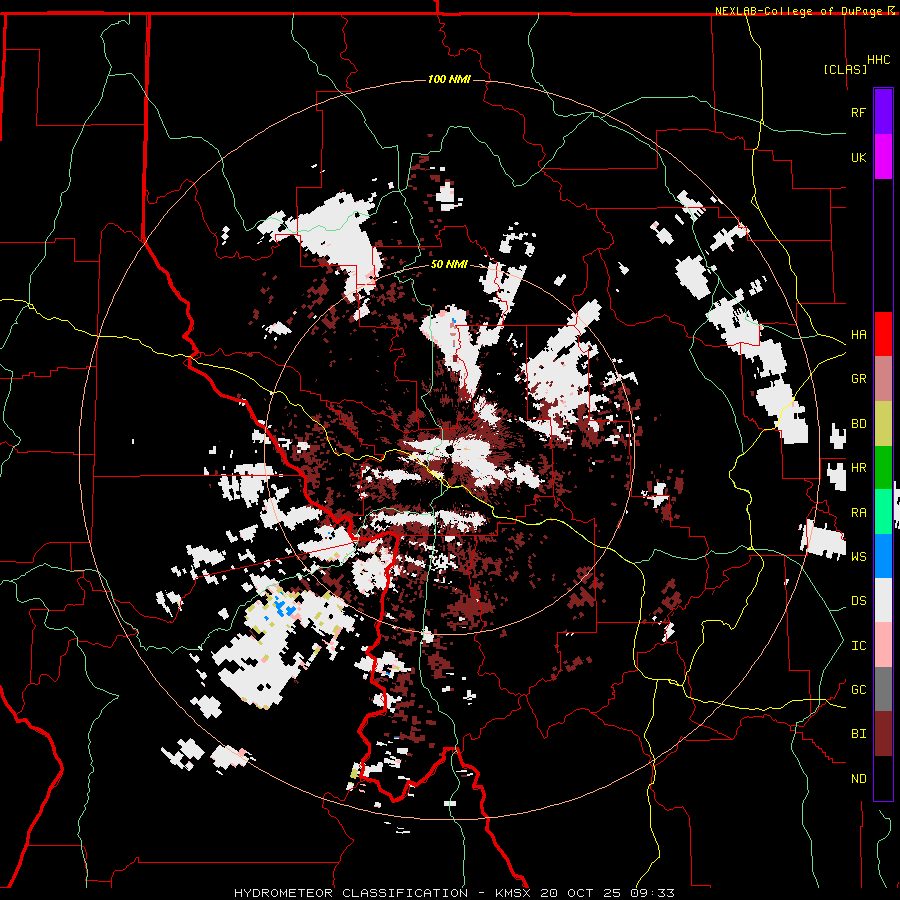Pick the HR green legend block
This screenshot has height=900, width=900.
[883, 468]
